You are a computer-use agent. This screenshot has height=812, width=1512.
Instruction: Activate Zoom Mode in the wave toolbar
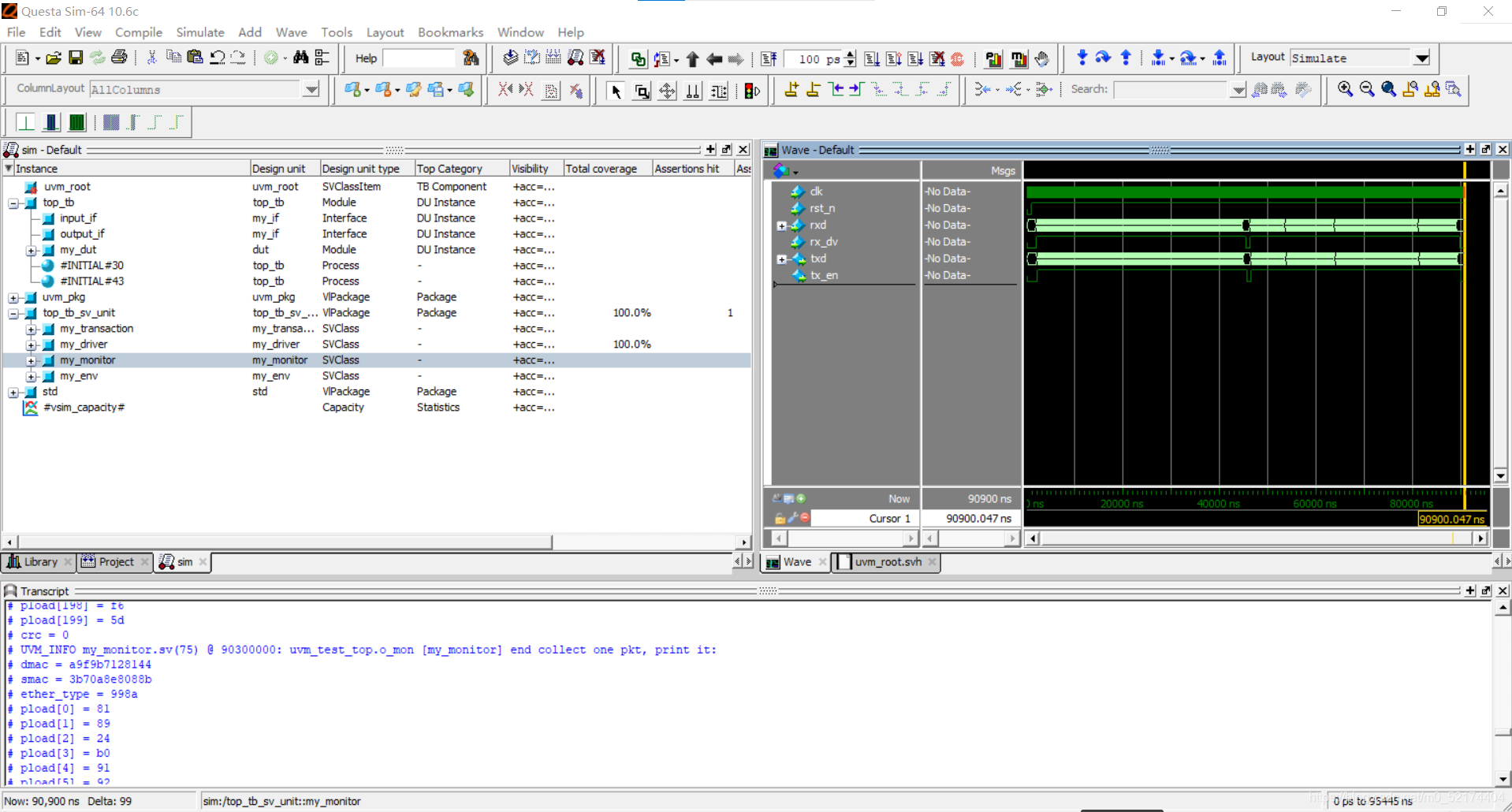click(x=641, y=91)
